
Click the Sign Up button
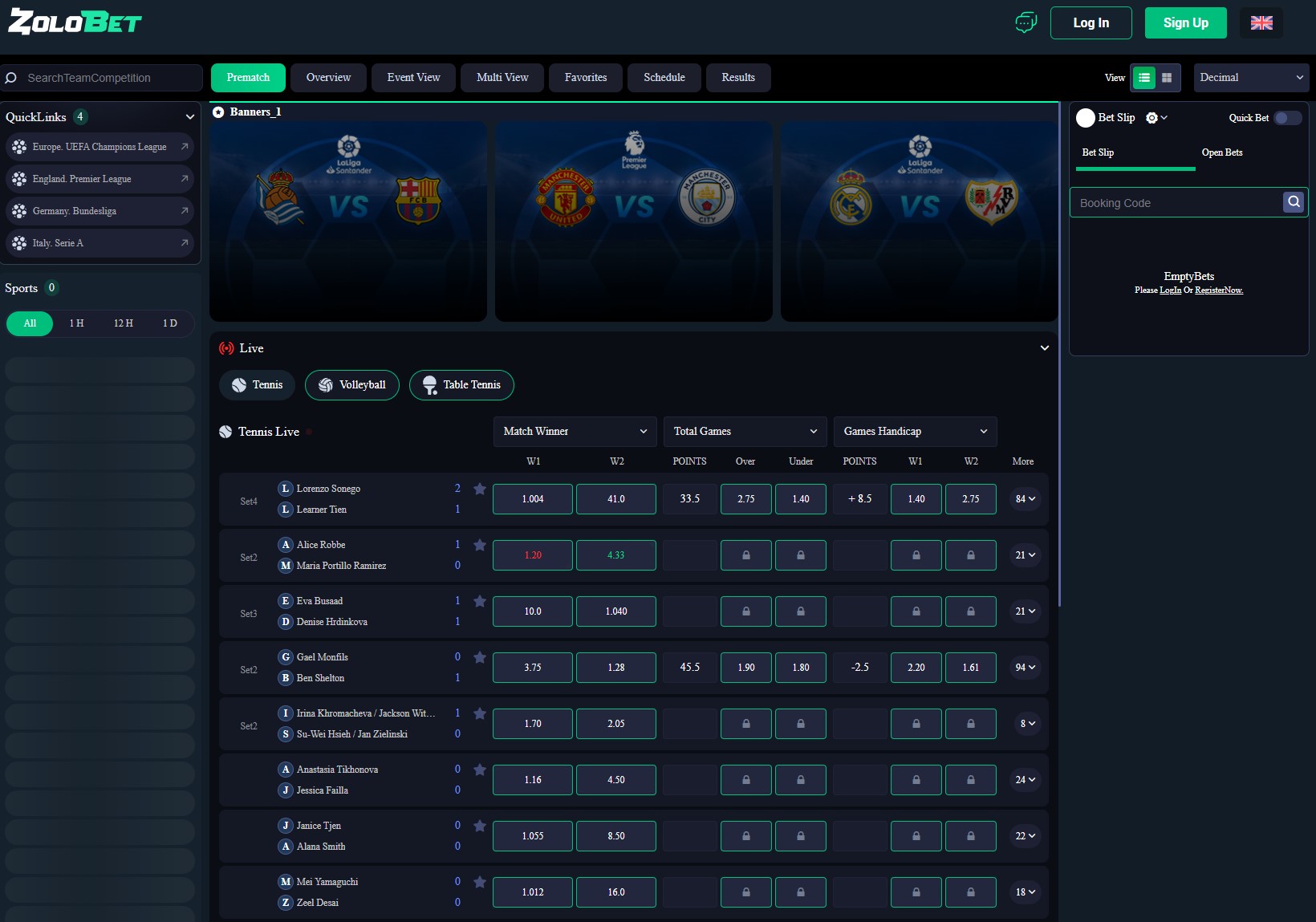click(x=1185, y=22)
